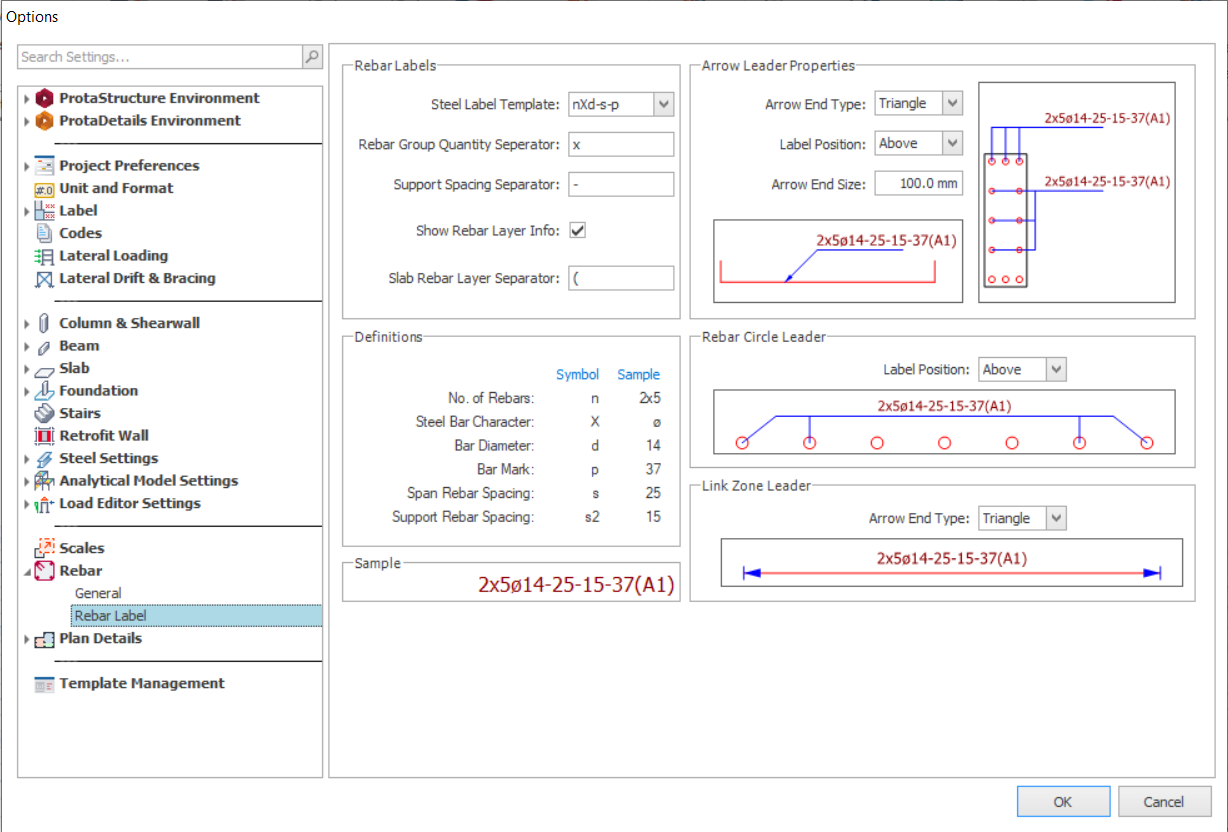Toggle Show Rebar Layer Info checkbox
The width and height of the screenshot is (1228, 832).
(577, 231)
